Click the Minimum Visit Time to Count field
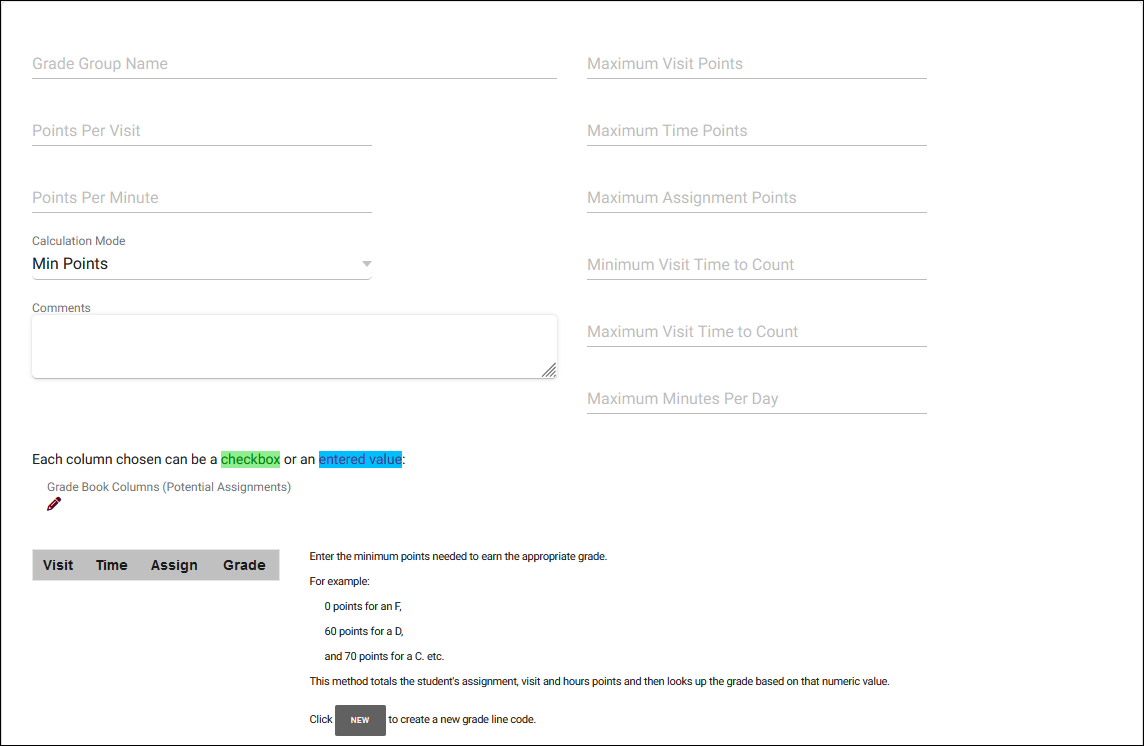This screenshot has width=1144, height=746. 757,265
